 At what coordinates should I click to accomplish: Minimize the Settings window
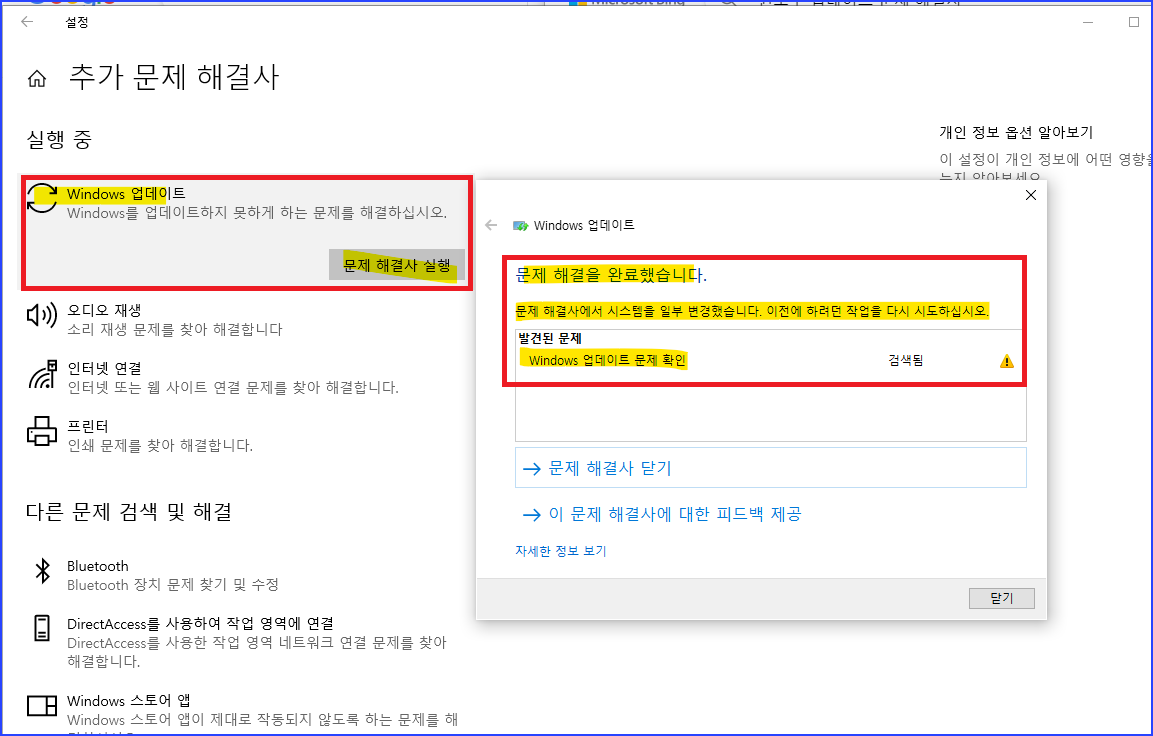(x=1088, y=22)
